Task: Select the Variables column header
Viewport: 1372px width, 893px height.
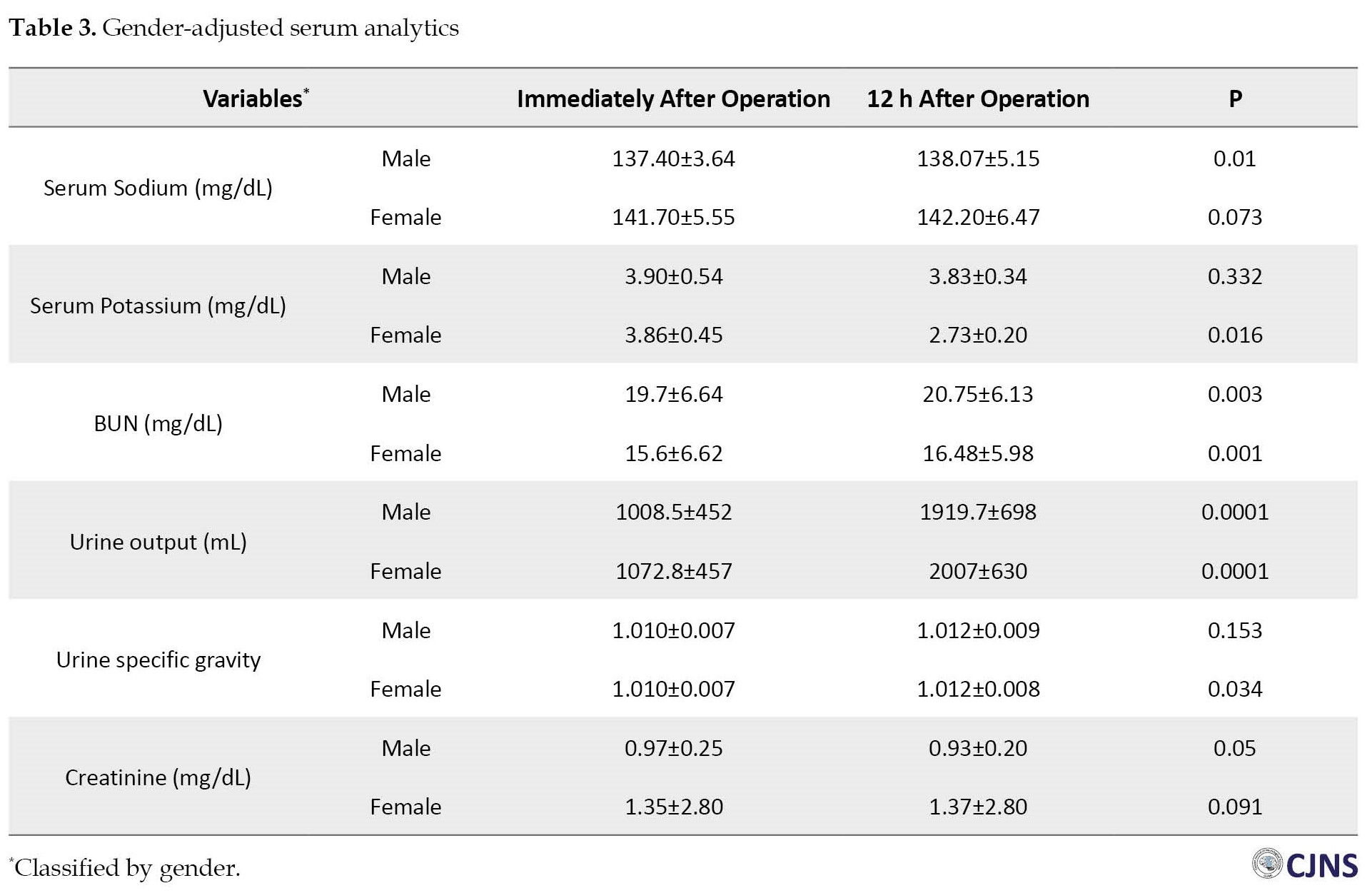Action: coord(255,99)
